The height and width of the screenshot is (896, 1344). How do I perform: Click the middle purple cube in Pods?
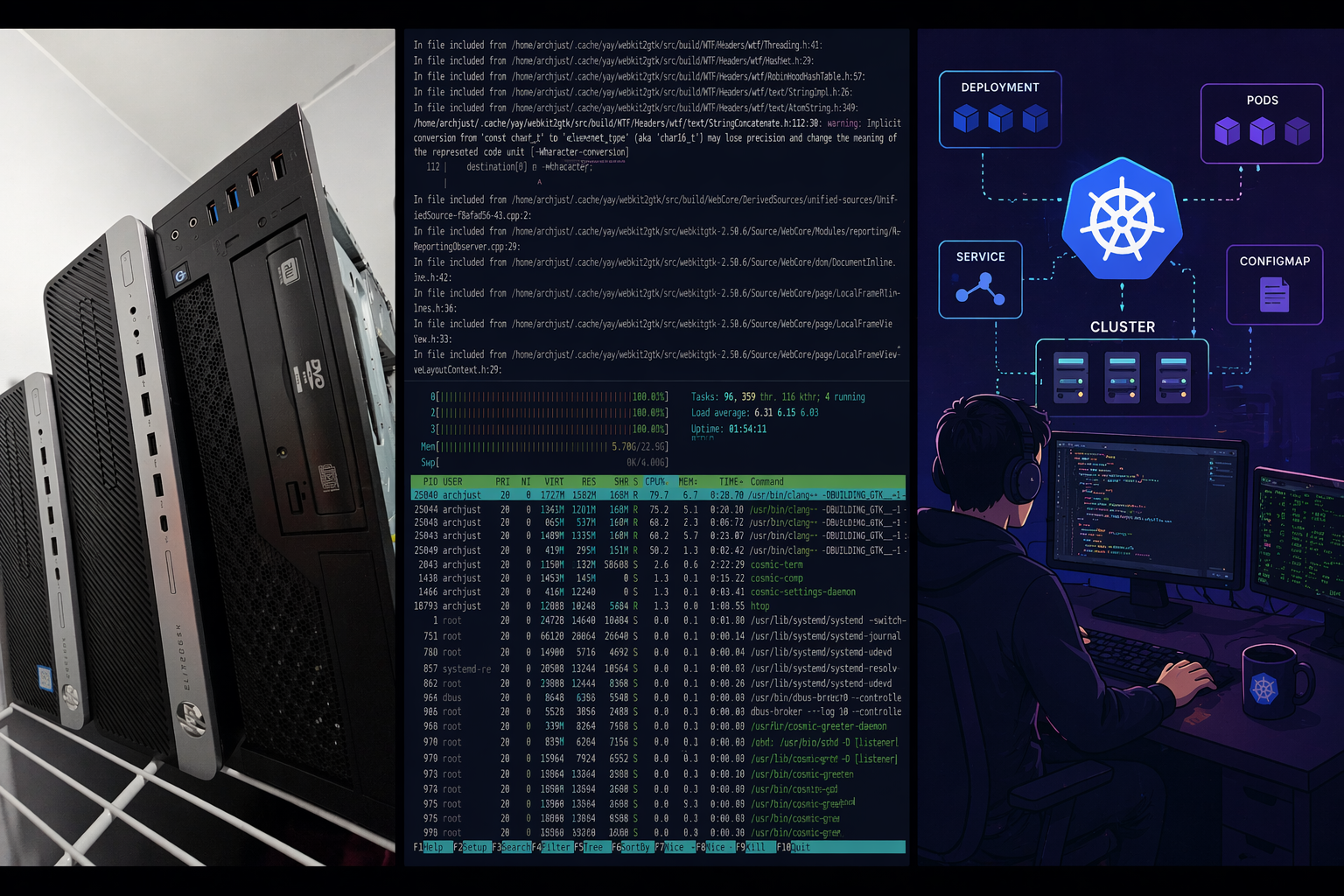pyautogui.click(x=1262, y=131)
